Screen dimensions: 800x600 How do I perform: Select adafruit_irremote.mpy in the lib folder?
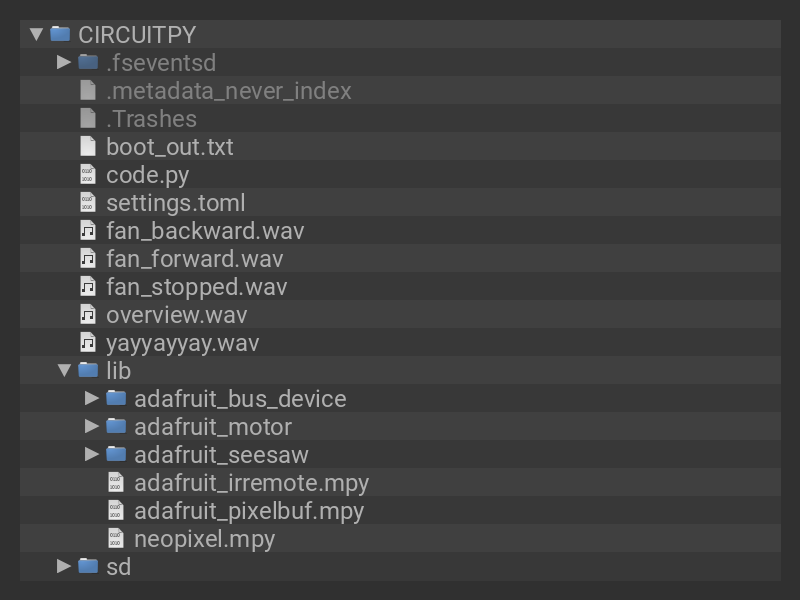click(251, 482)
